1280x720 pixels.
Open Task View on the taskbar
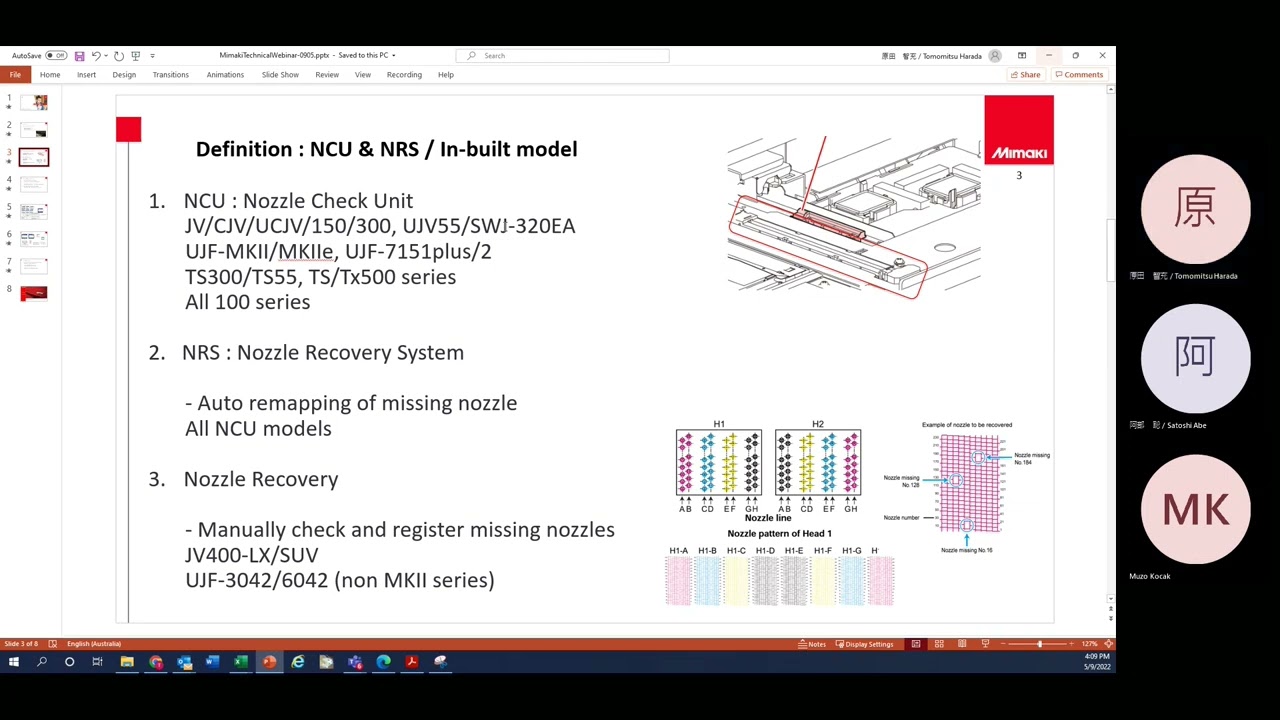tap(97, 662)
